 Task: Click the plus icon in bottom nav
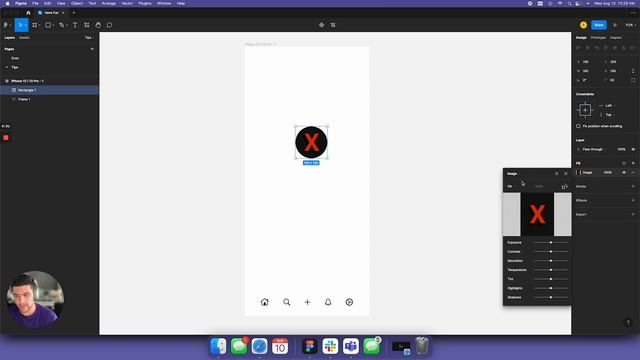tap(307, 302)
